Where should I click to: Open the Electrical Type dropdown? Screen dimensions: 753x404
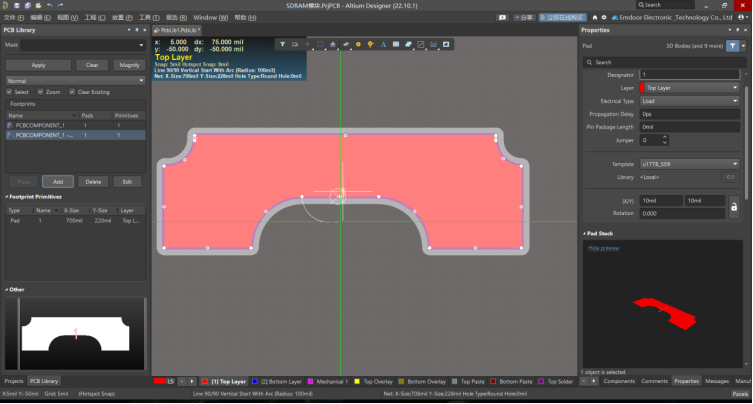click(689, 101)
